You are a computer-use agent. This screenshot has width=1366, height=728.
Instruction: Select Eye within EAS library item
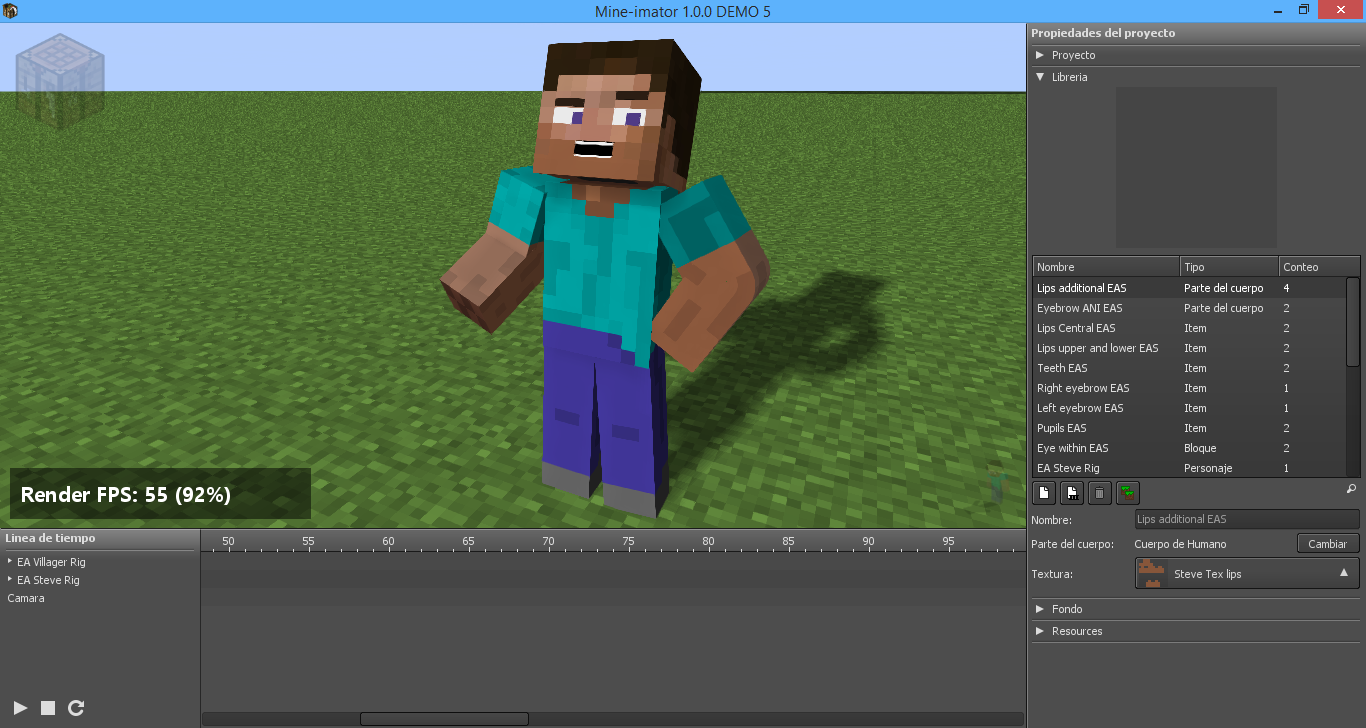(1189, 448)
